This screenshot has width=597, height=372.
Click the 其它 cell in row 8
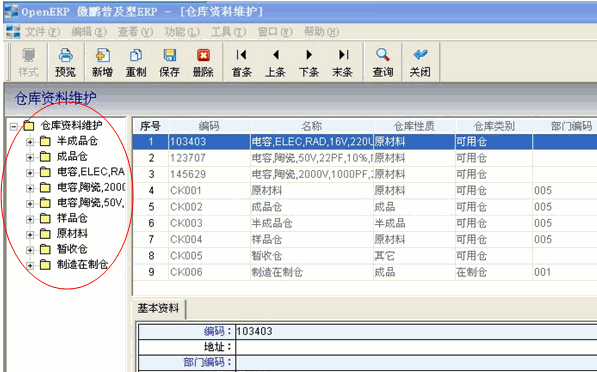[x=414, y=256]
